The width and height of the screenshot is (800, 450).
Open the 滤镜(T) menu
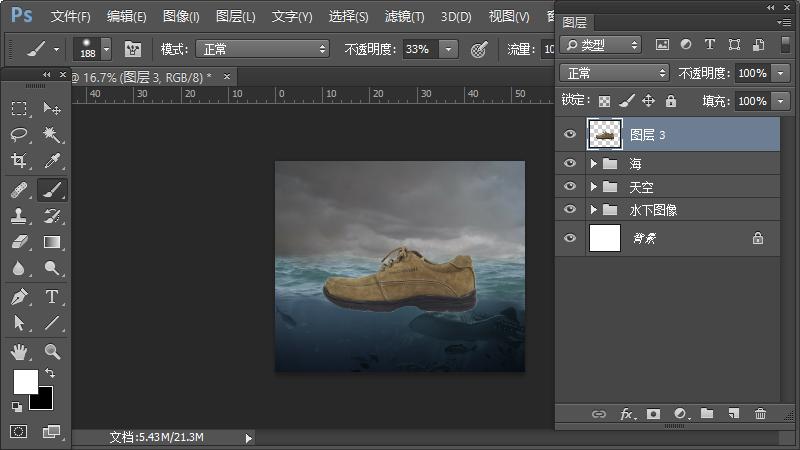(x=404, y=16)
